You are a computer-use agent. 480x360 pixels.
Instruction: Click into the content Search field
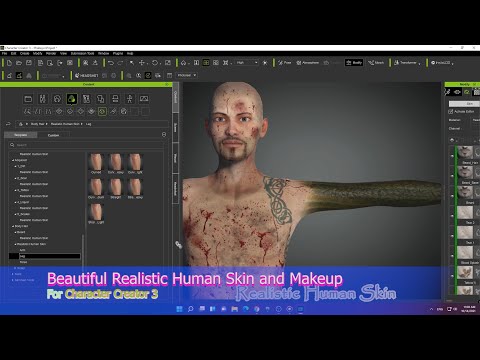pyautogui.click(x=86, y=145)
